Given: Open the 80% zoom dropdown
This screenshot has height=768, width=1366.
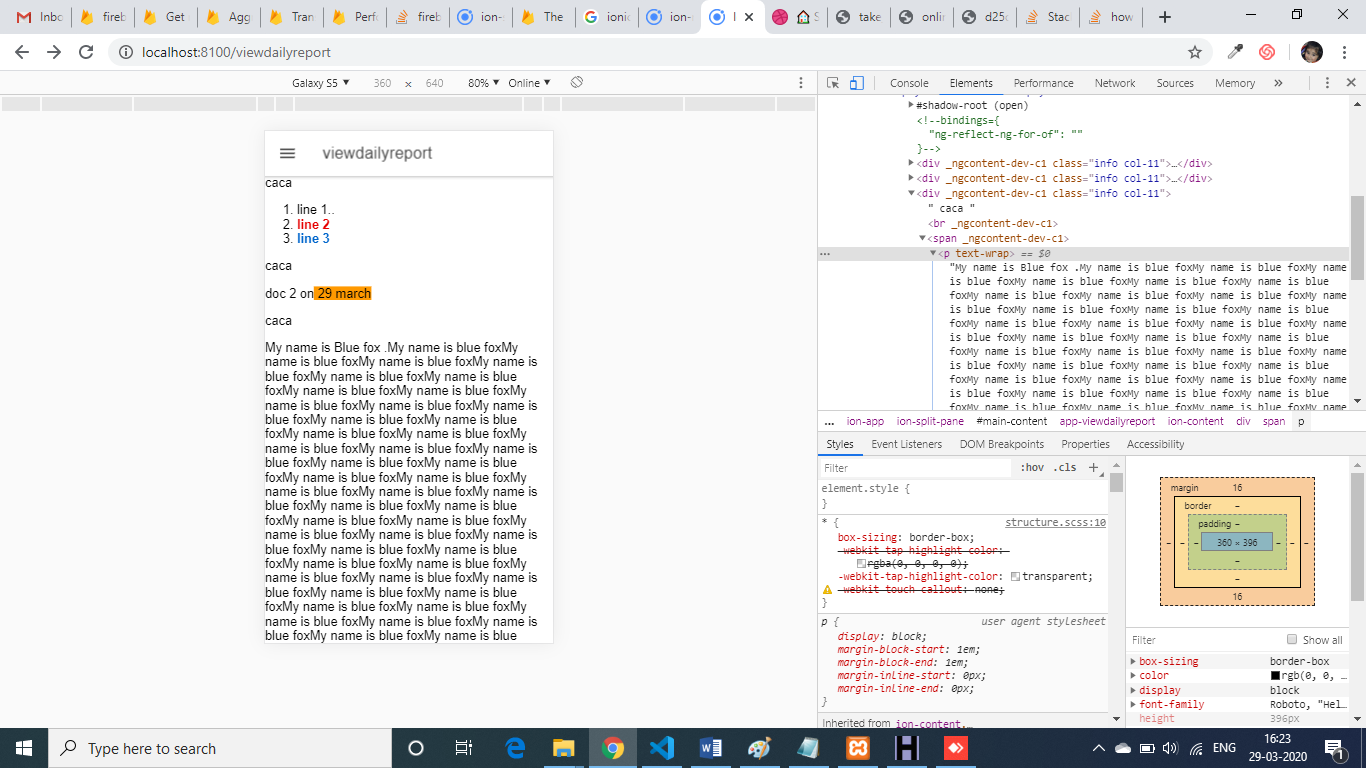Looking at the screenshot, I should click(483, 83).
